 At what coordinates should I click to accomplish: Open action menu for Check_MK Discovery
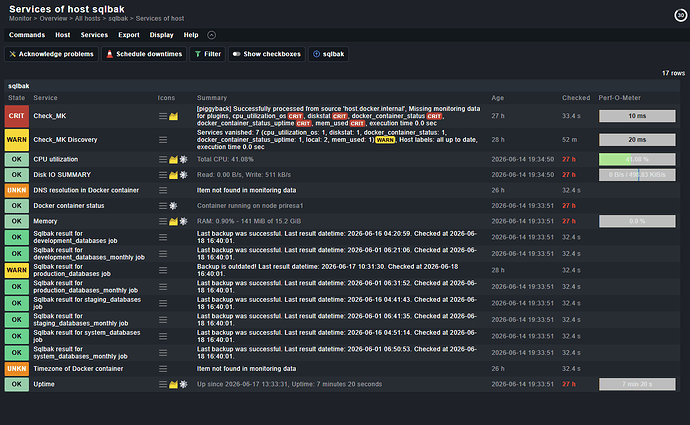click(163, 140)
